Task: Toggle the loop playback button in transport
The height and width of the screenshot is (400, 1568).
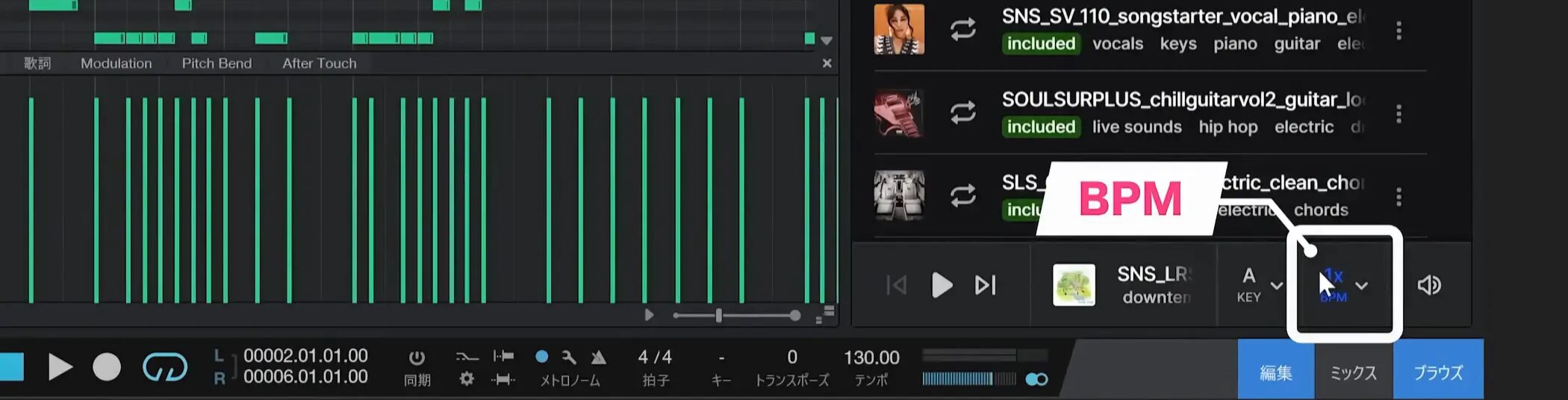Action: click(x=165, y=367)
